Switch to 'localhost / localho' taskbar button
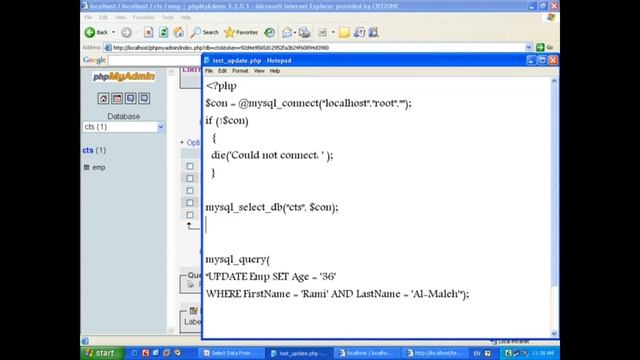The width and height of the screenshot is (640, 360). [367, 353]
